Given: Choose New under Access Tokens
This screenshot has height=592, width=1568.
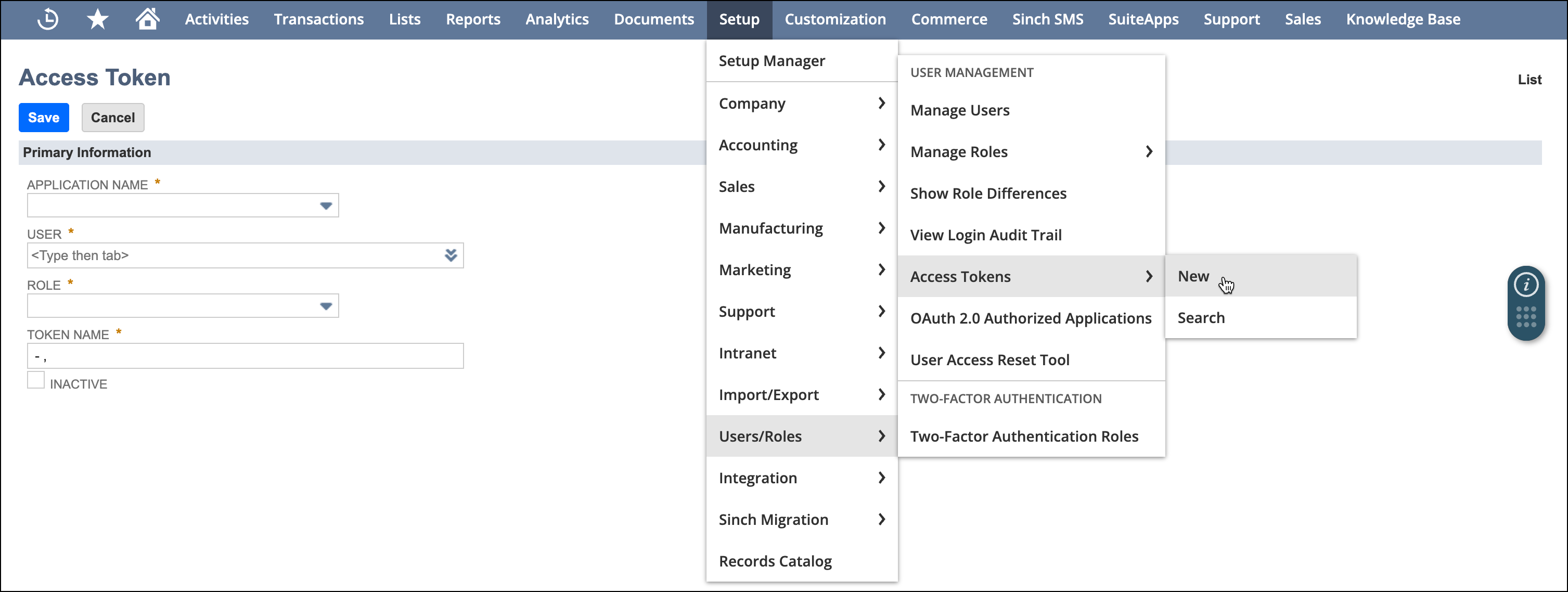Looking at the screenshot, I should click(1261, 276).
